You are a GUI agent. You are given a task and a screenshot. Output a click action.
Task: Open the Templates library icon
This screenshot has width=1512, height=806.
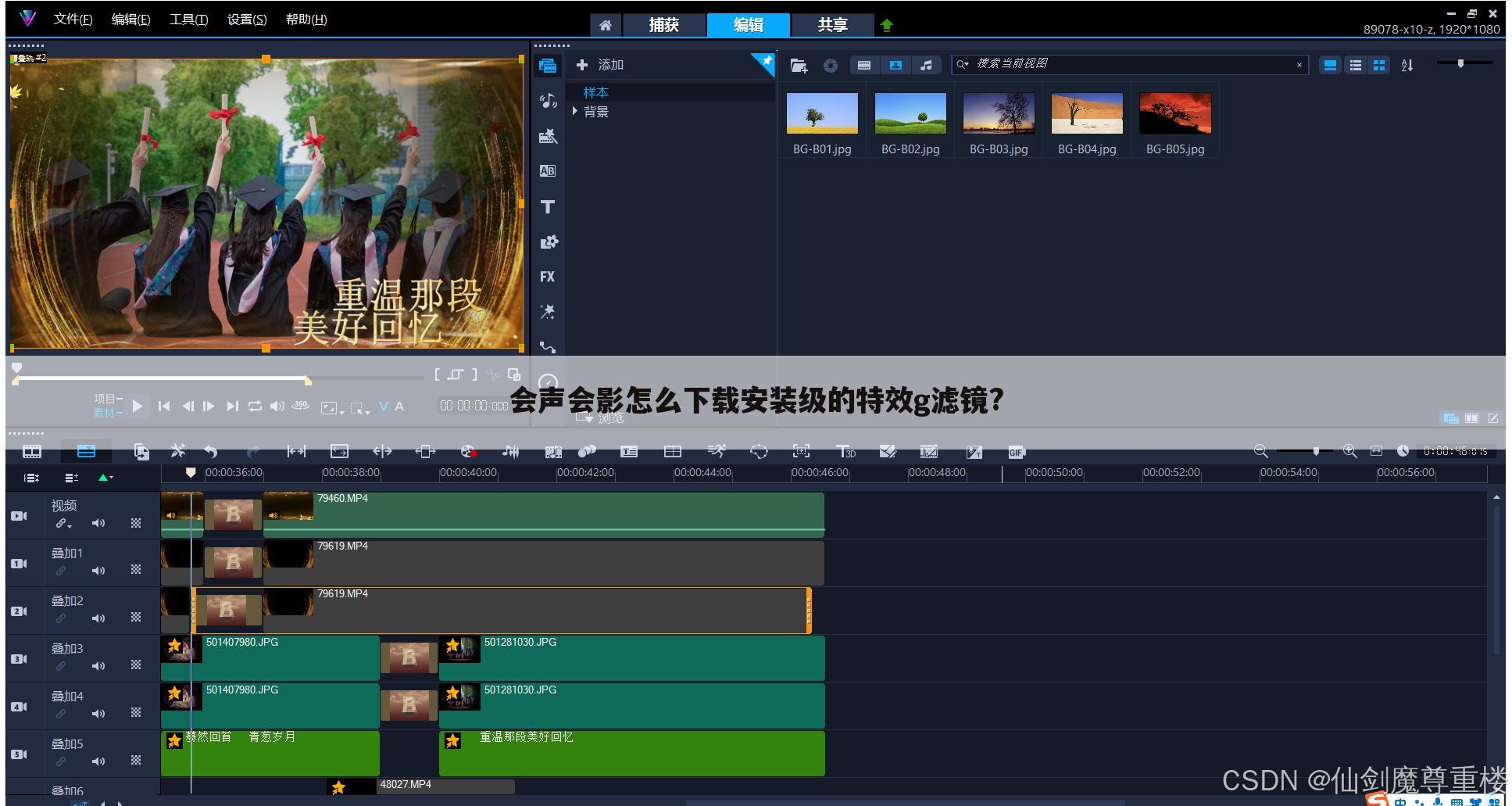(x=548, y=136)
